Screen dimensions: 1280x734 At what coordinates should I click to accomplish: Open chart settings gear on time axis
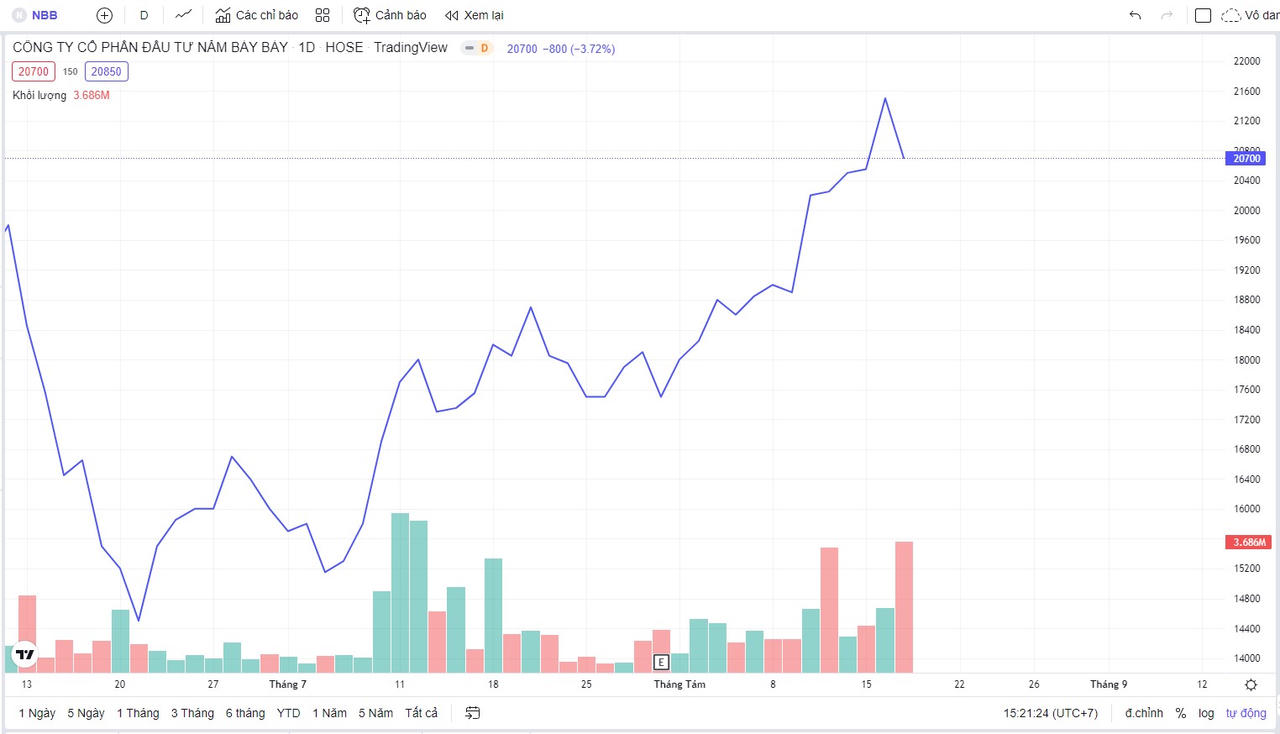click(x=1251, y=685)
